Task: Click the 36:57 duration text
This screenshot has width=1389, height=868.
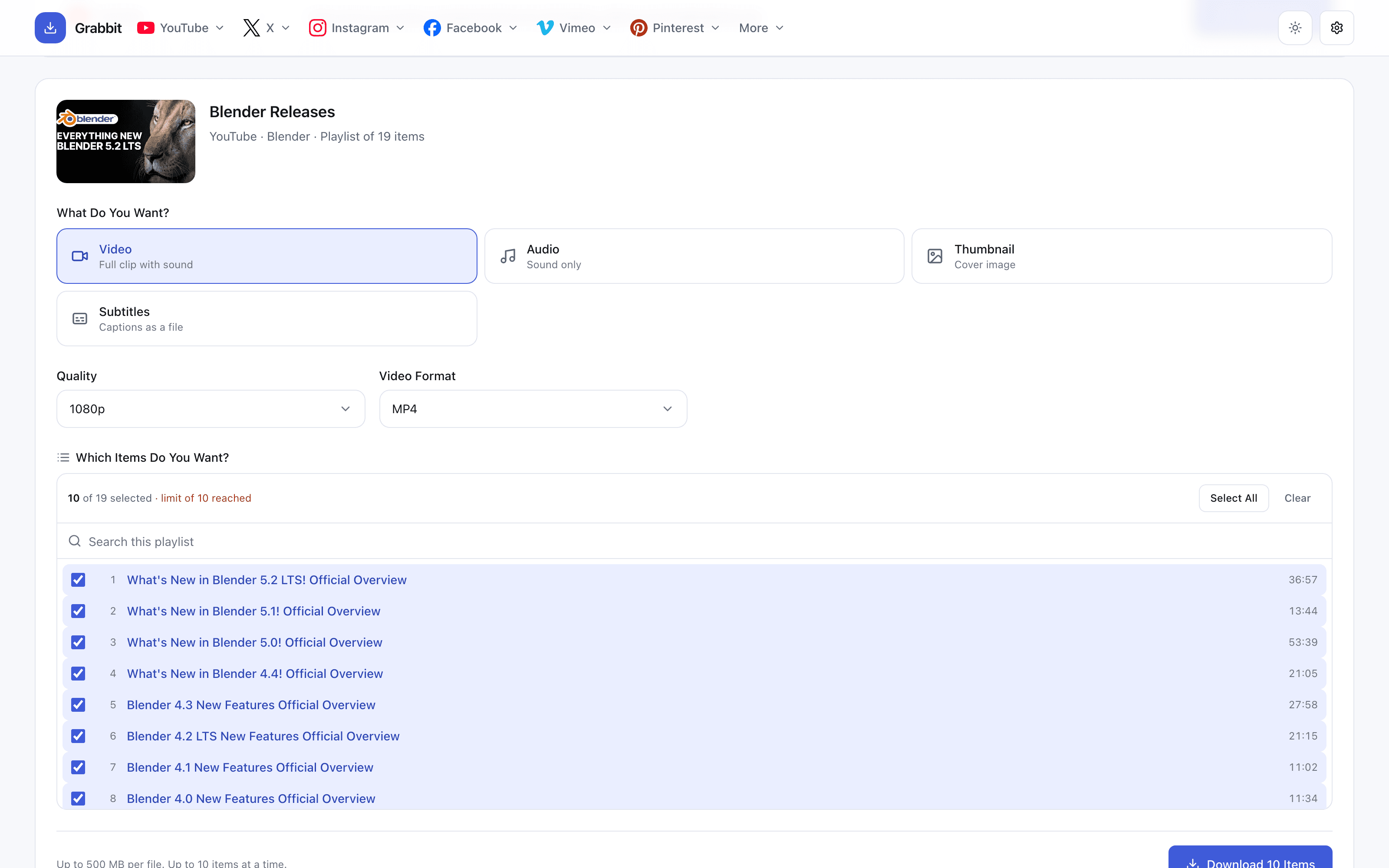Action: pyautogui.click(x=1303, y=580)
